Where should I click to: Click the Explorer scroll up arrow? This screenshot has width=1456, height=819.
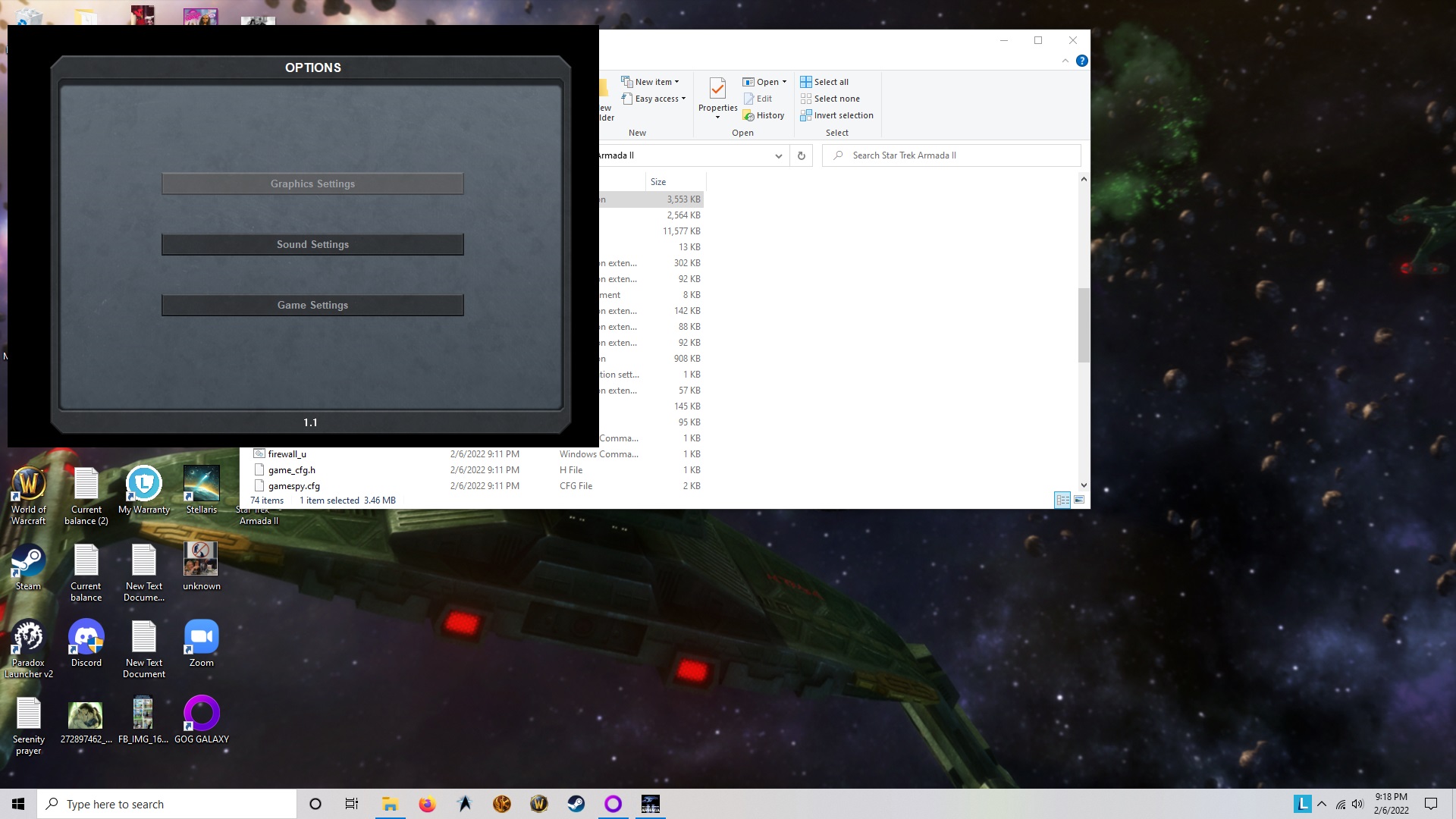point(1084,180)
